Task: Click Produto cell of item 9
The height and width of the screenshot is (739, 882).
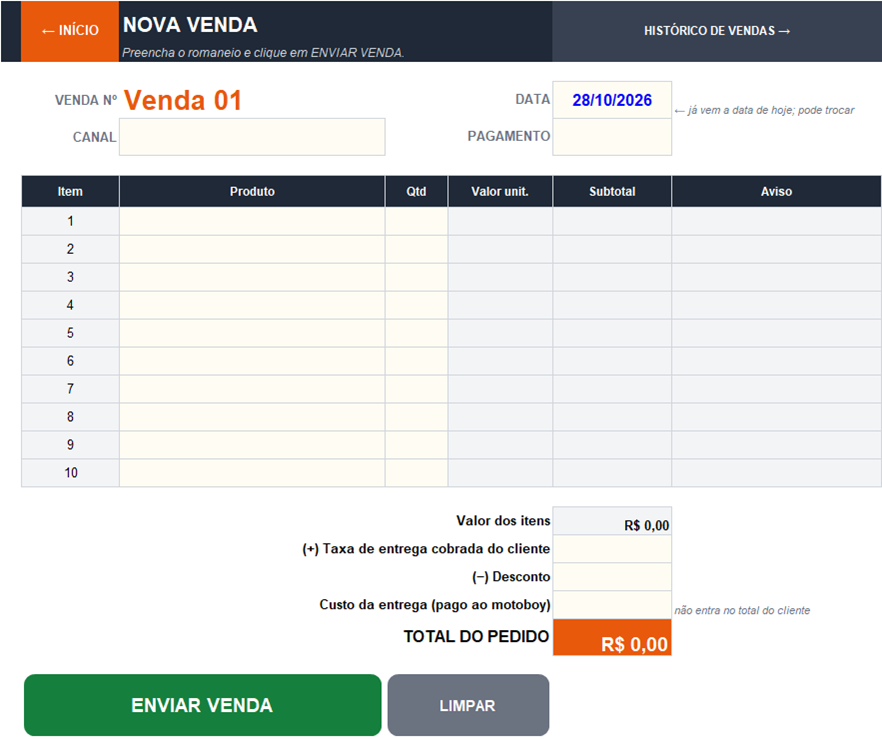Action: click(x=252, y=445)
